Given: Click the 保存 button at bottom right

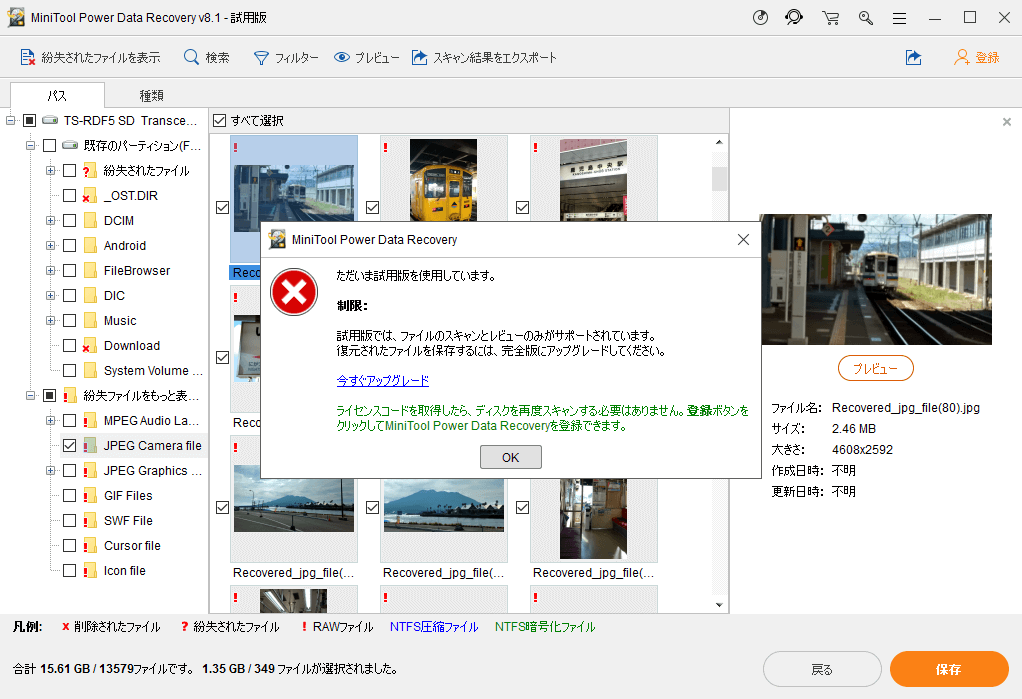Looking at the screenshot, I should point(949,669).
